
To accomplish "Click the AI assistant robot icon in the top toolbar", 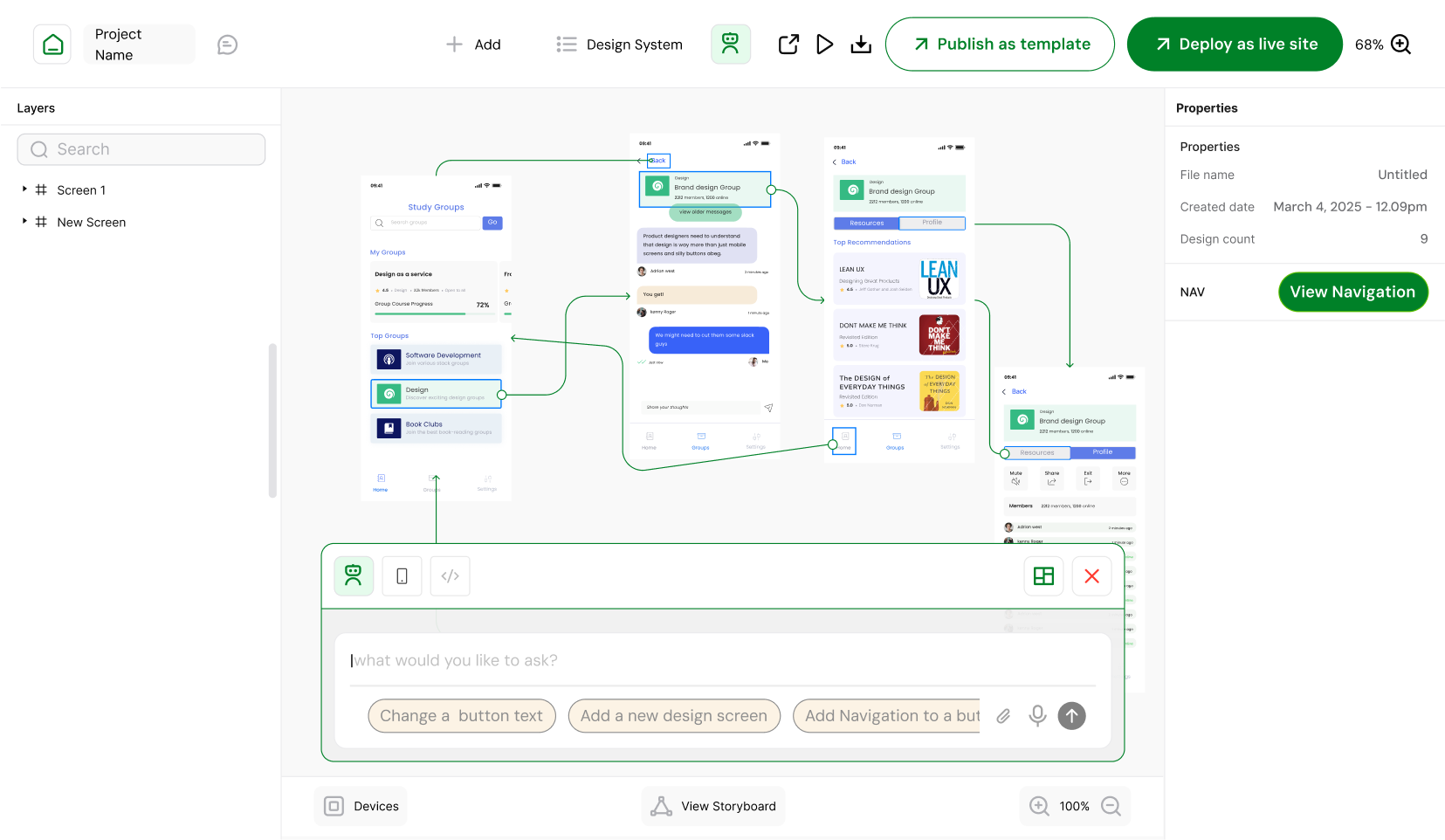I will (730, 45).
